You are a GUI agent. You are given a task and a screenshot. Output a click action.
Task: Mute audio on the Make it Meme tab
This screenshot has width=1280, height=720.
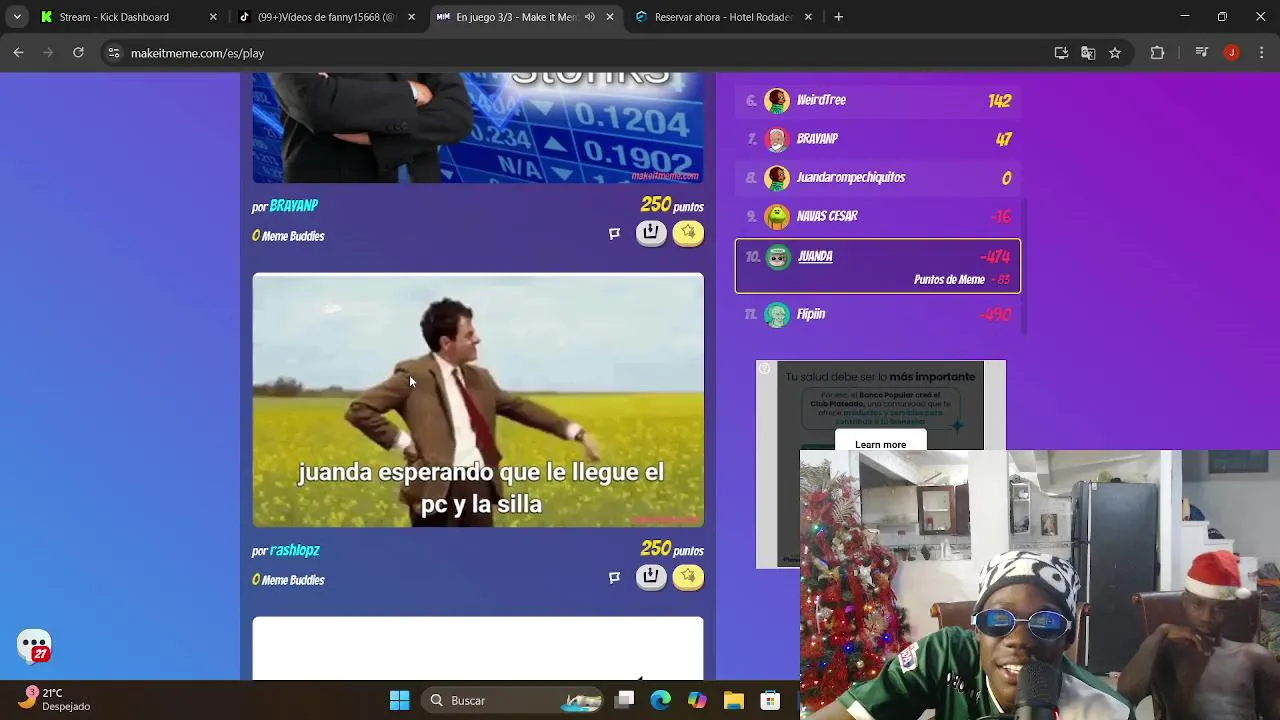click(590, 17)
